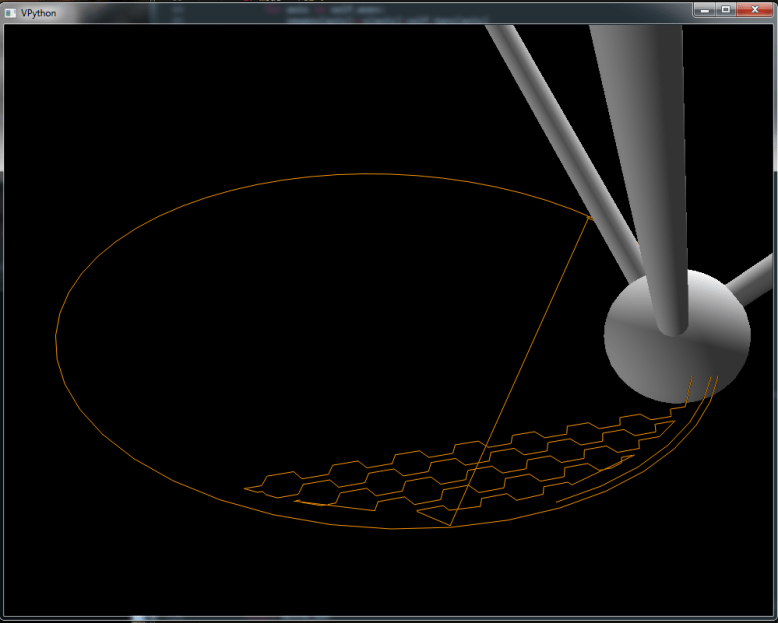Minimize the VPython window

tap(705, 9)
